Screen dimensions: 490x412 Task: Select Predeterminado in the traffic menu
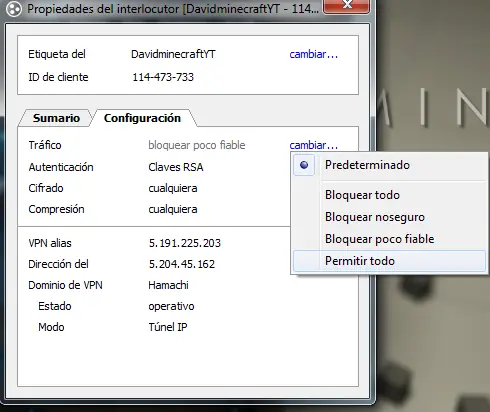pyautogui.click(x=389, y=165)
